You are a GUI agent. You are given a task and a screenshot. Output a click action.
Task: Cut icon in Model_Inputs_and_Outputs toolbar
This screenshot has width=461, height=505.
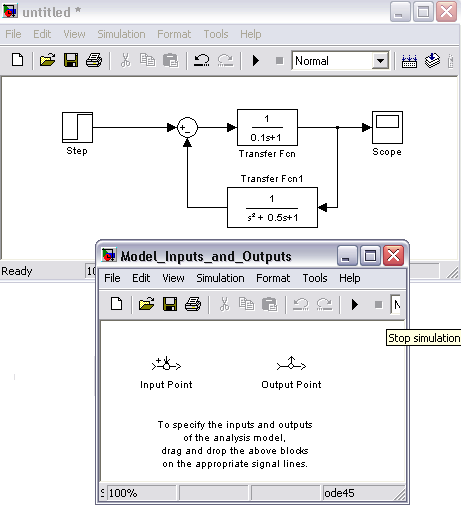point(224,304)
